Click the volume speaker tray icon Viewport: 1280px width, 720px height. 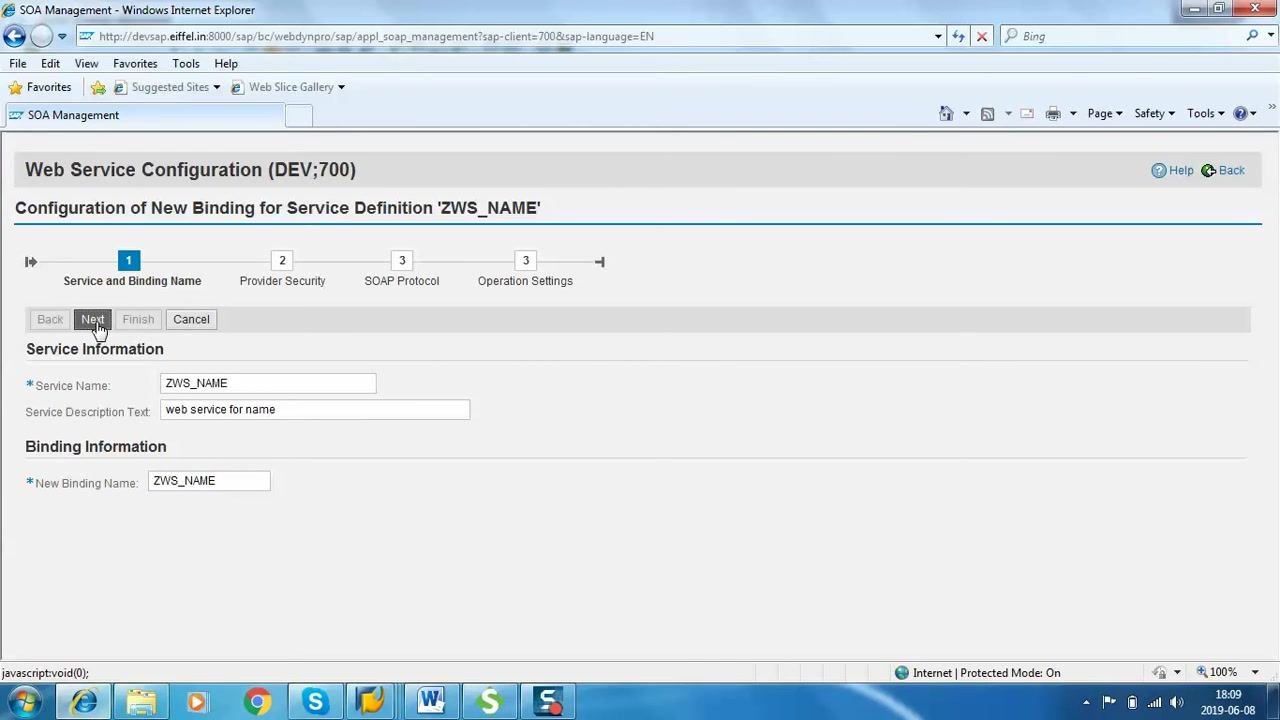coord(1176,702)
